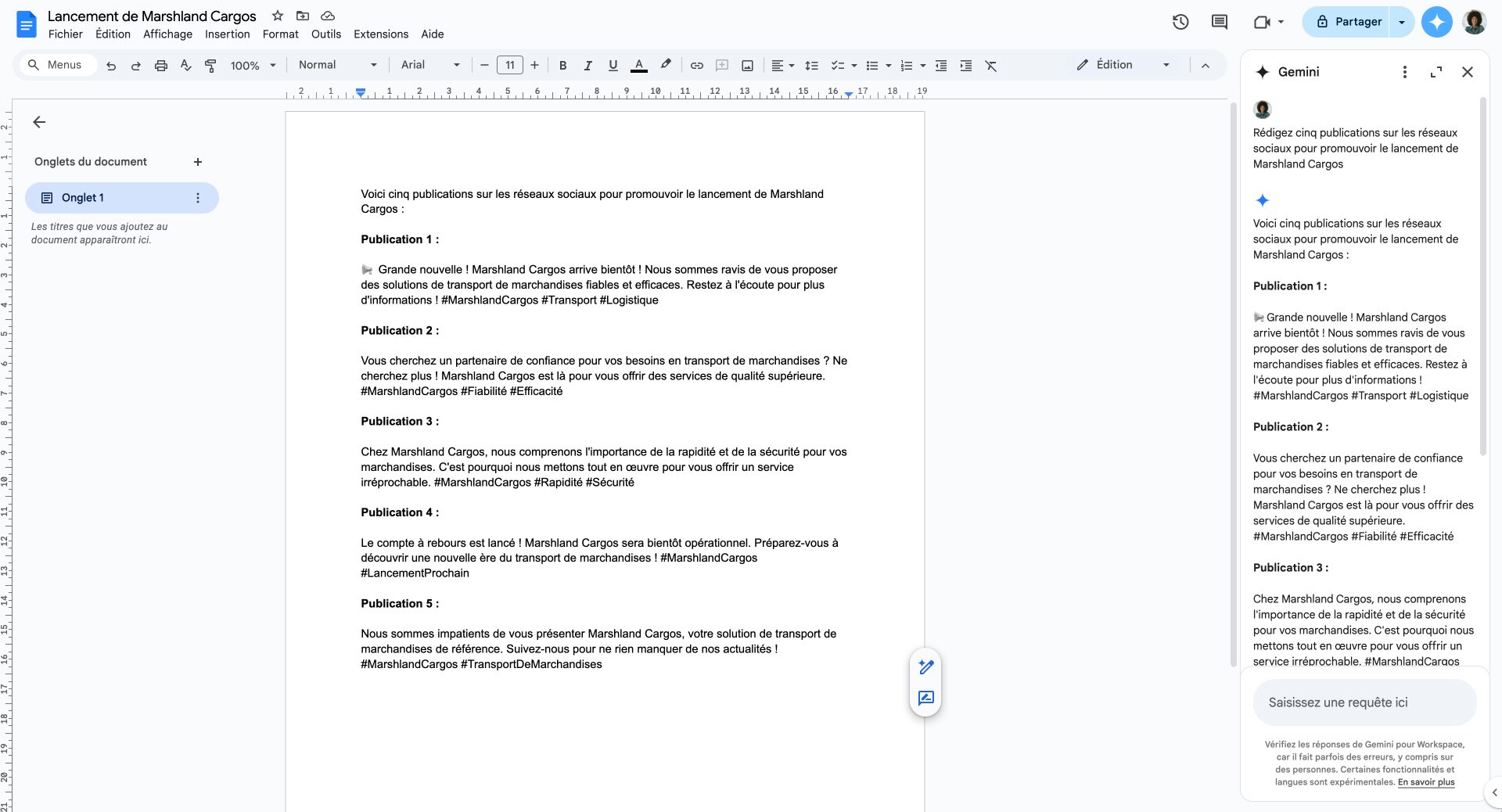The height and width of the screenshot is (812, 1502).
Task: Collapse the document tabs sidebar back arrow
Action: pos(39,122)
